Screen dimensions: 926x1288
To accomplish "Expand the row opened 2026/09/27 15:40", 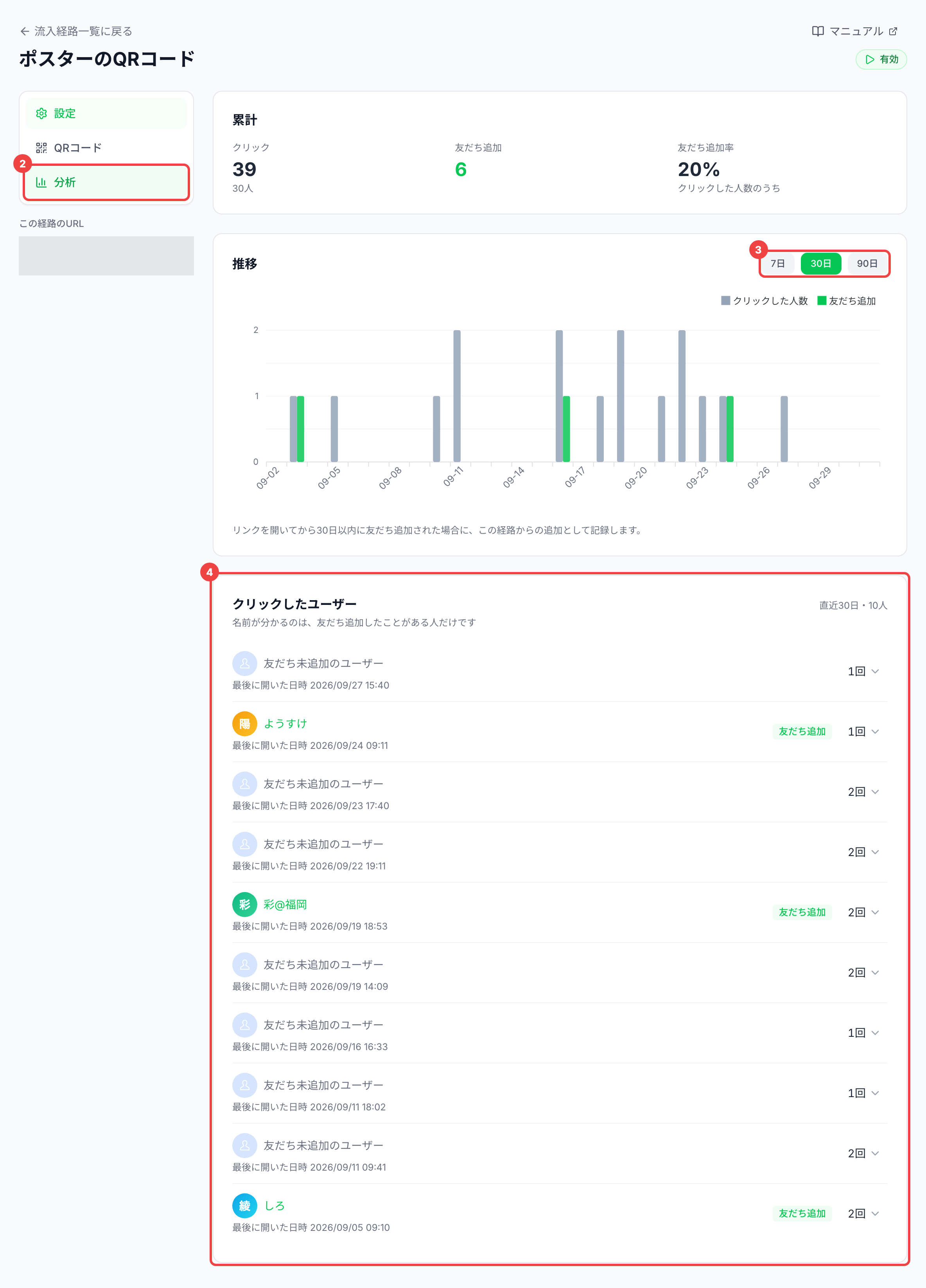I will click(x=875, y=671).
